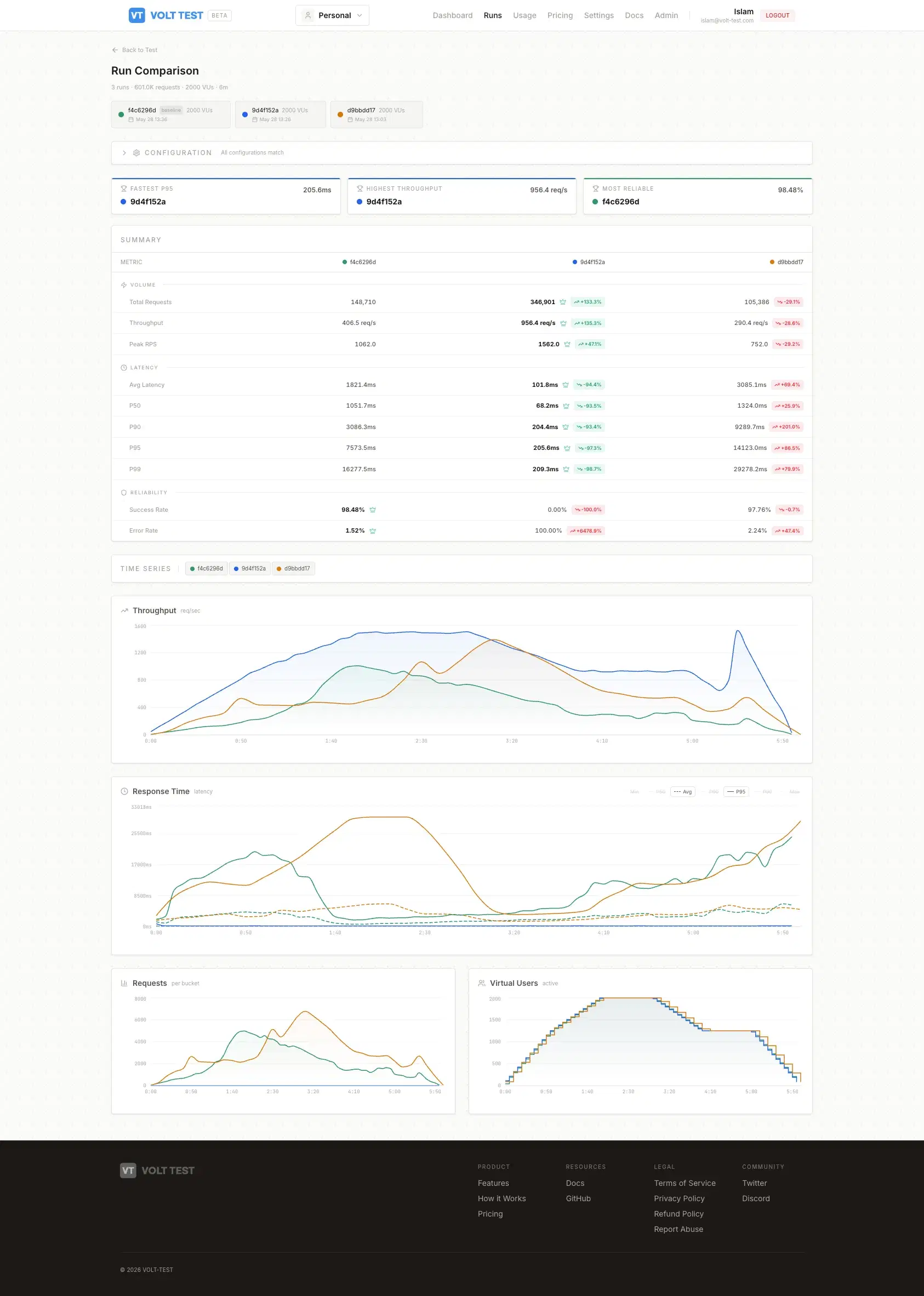The width and height of the screenshot is (924, 1296).
Task: Click the person icon in workspace selector
Action: coord(308,15)
